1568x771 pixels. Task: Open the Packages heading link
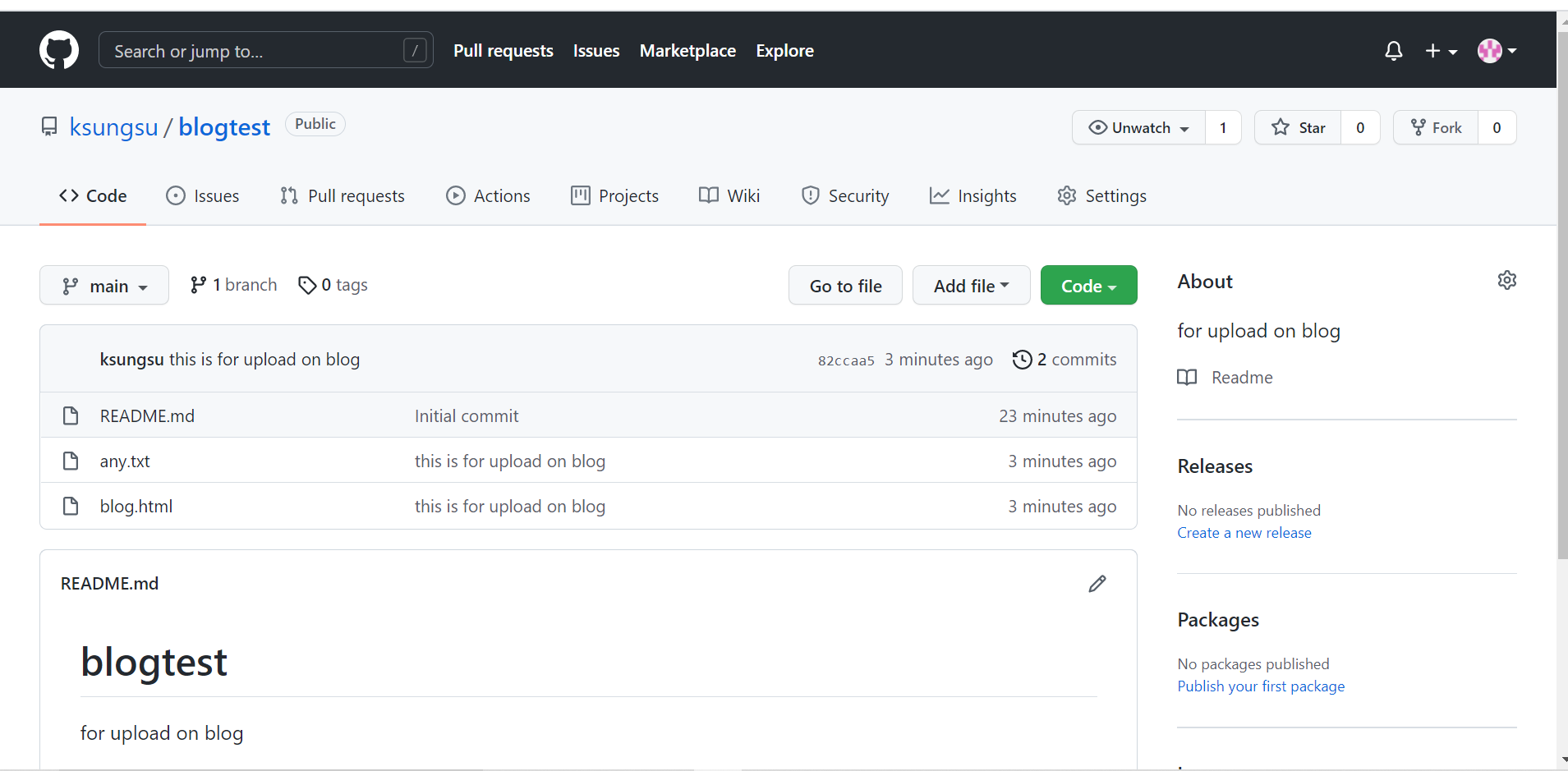pos(1218,620)
